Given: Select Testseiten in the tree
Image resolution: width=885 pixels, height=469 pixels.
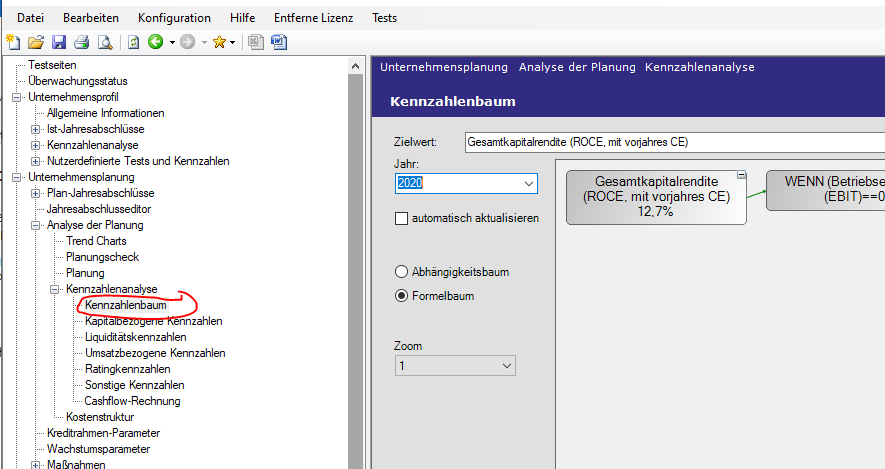Looking at the screenshot, I should click(x=52, y=65).
